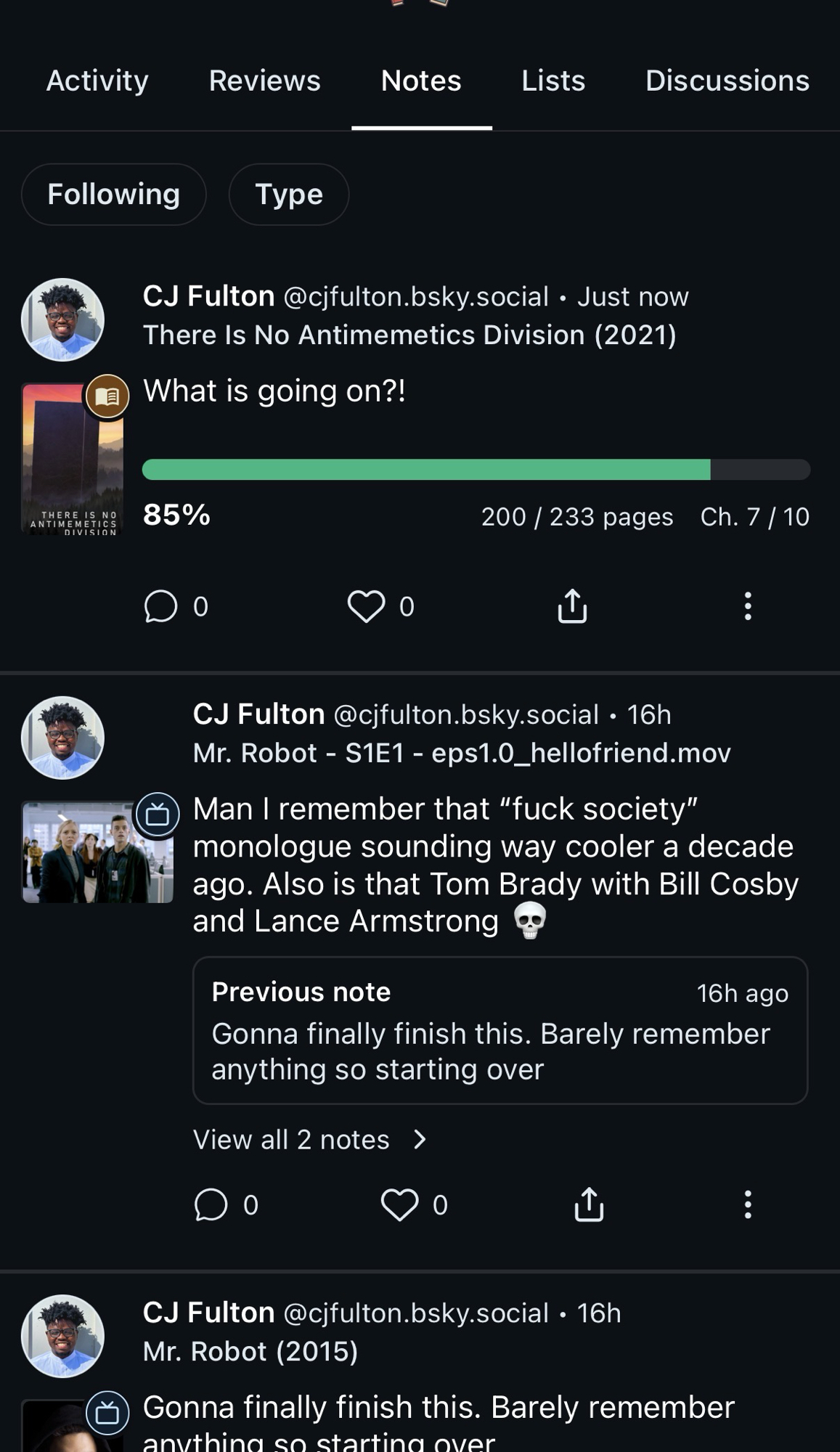Screen dimensions: 840x1452
Task: Like the "What is going on?!" note
Action: click(x=366, y=606)
